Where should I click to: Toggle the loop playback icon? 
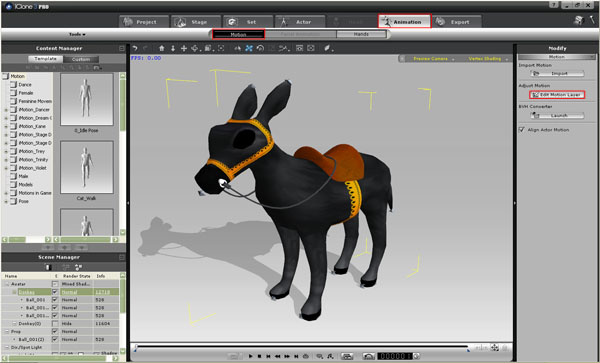tap(306, 356)
